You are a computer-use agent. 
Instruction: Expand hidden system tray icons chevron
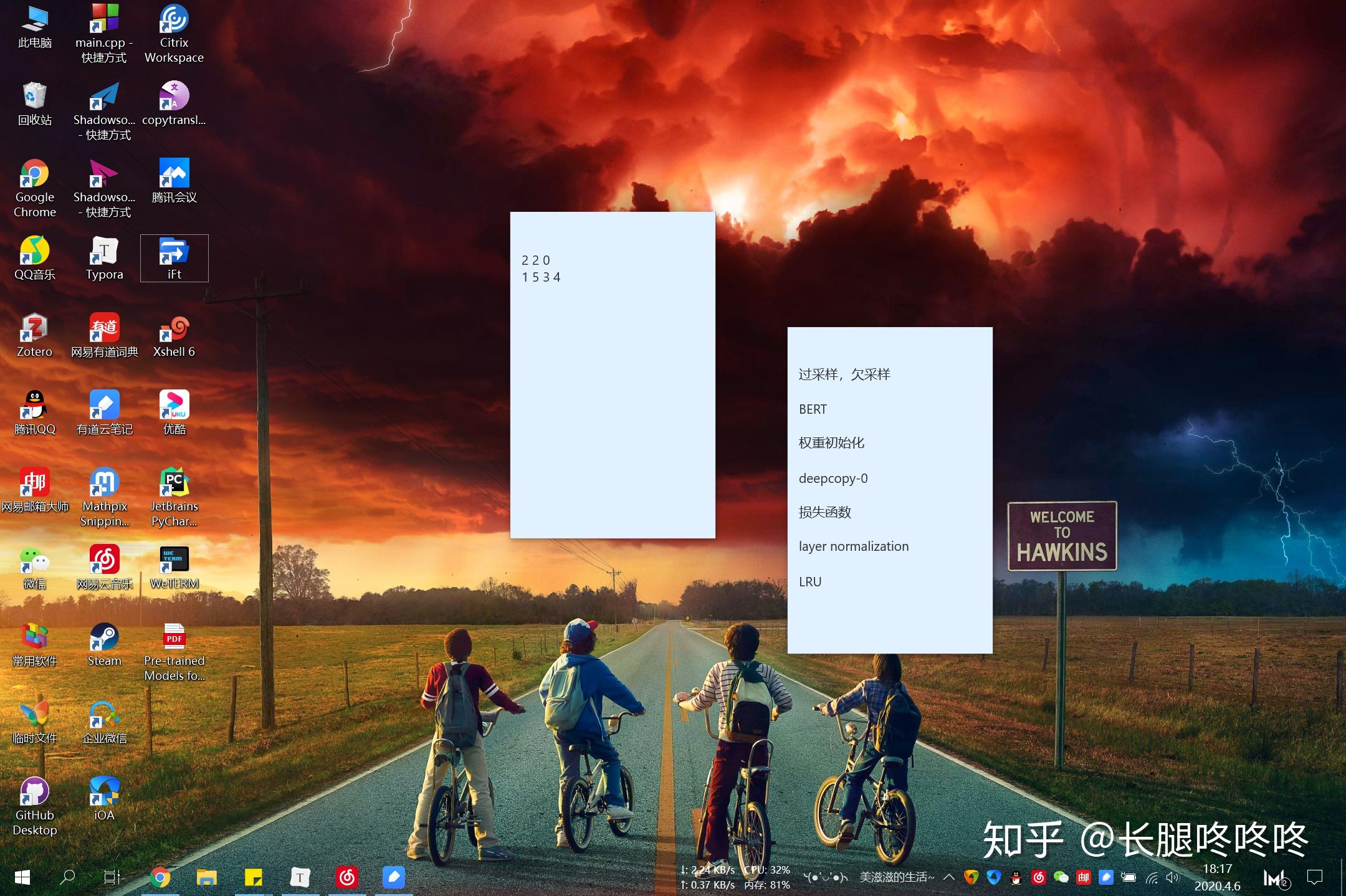(x=949, y=877)
